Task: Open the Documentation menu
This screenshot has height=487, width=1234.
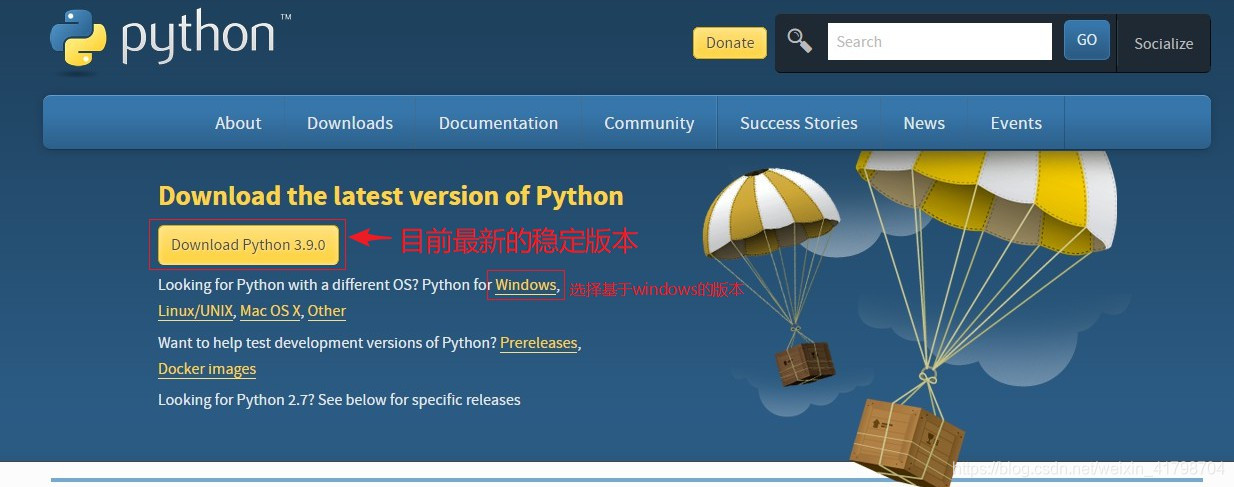Action: click(498, 123)
